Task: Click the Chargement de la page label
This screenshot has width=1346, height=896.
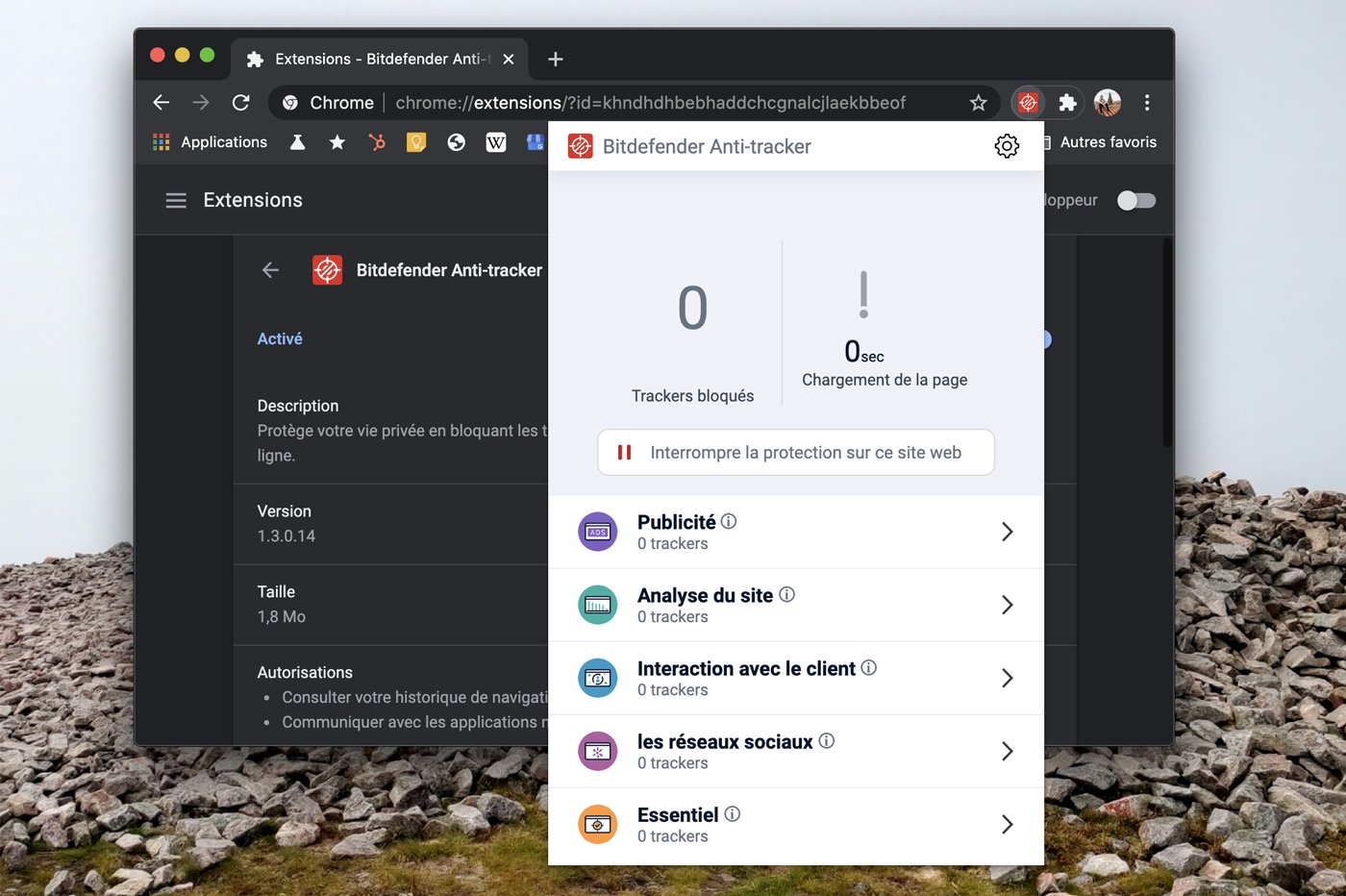Action: 885,380
